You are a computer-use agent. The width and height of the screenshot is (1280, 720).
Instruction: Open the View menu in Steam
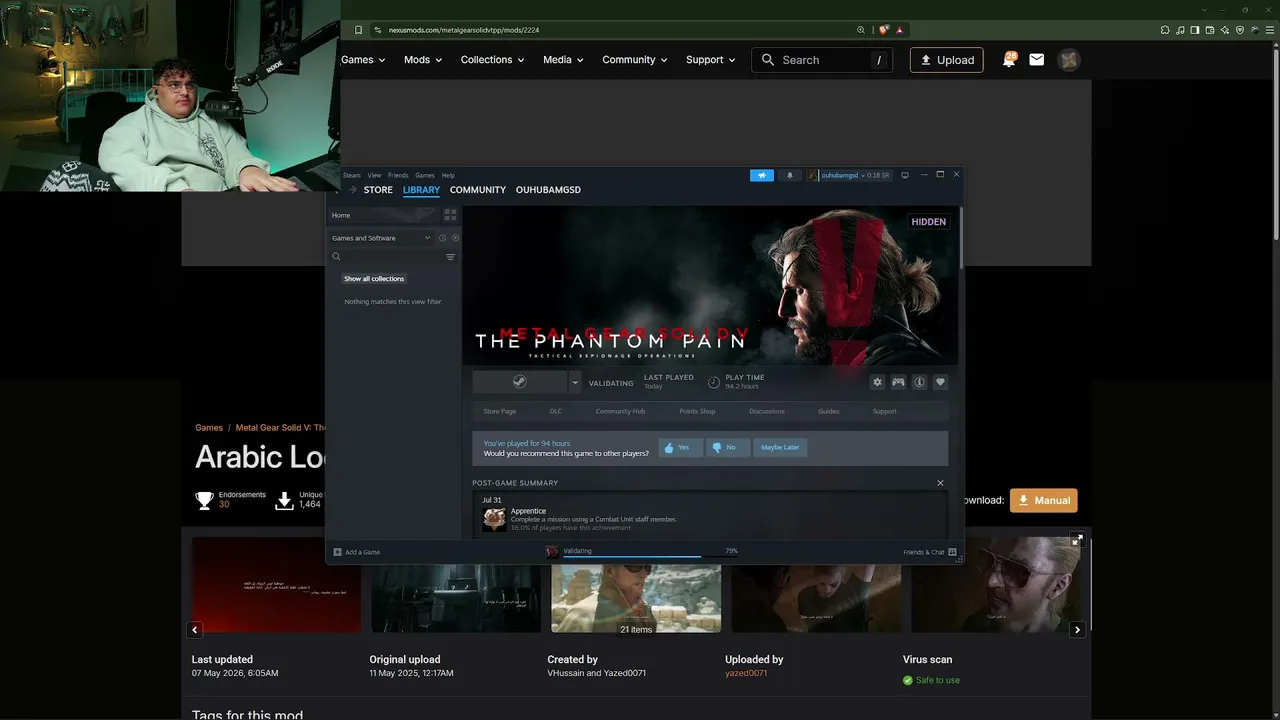point(374,175)
